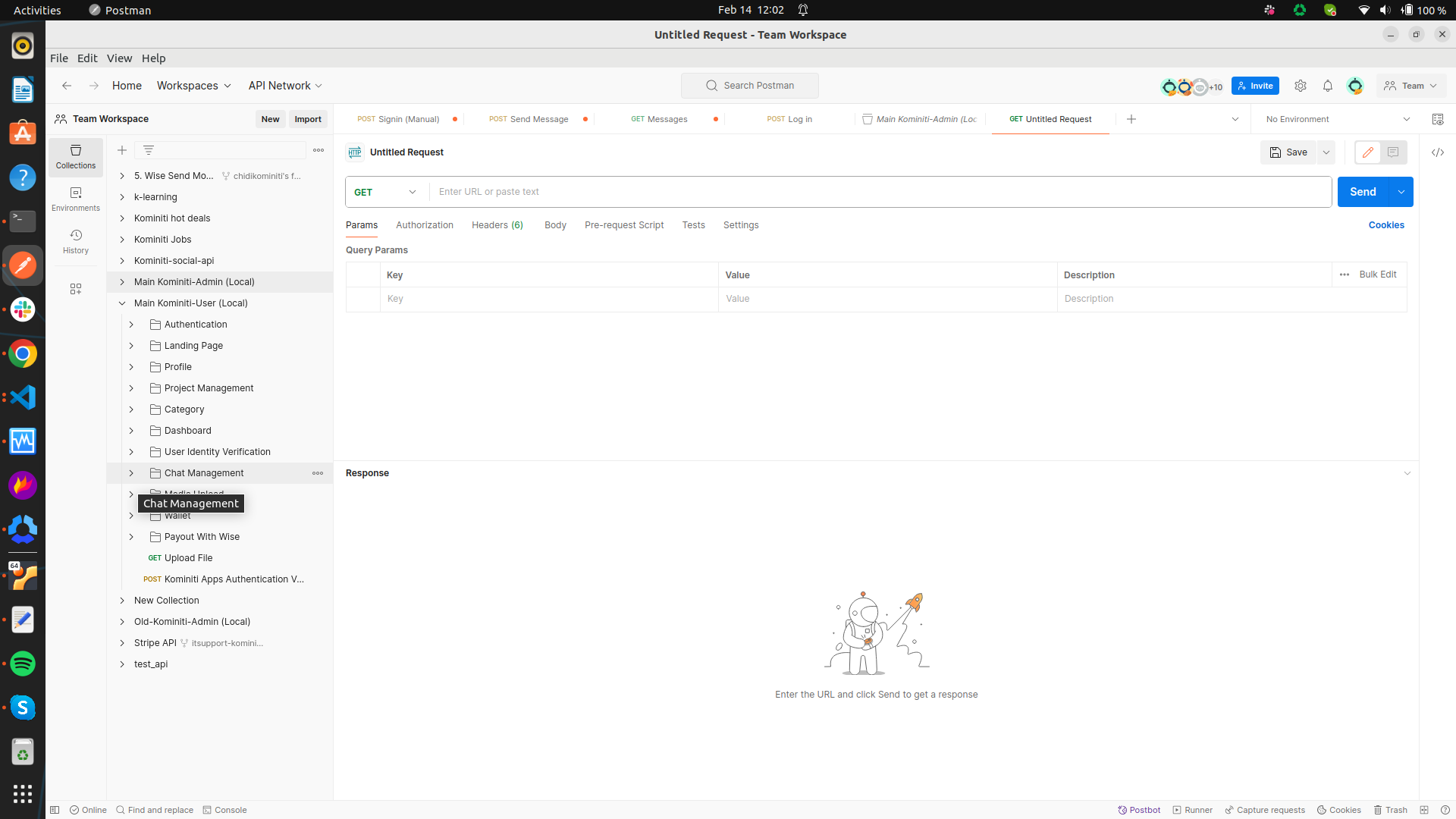Image resolution: width=1456 pixels, height=819 pixels.
Task: Open the No Environment dropdown
Action: click(1337, 119)
